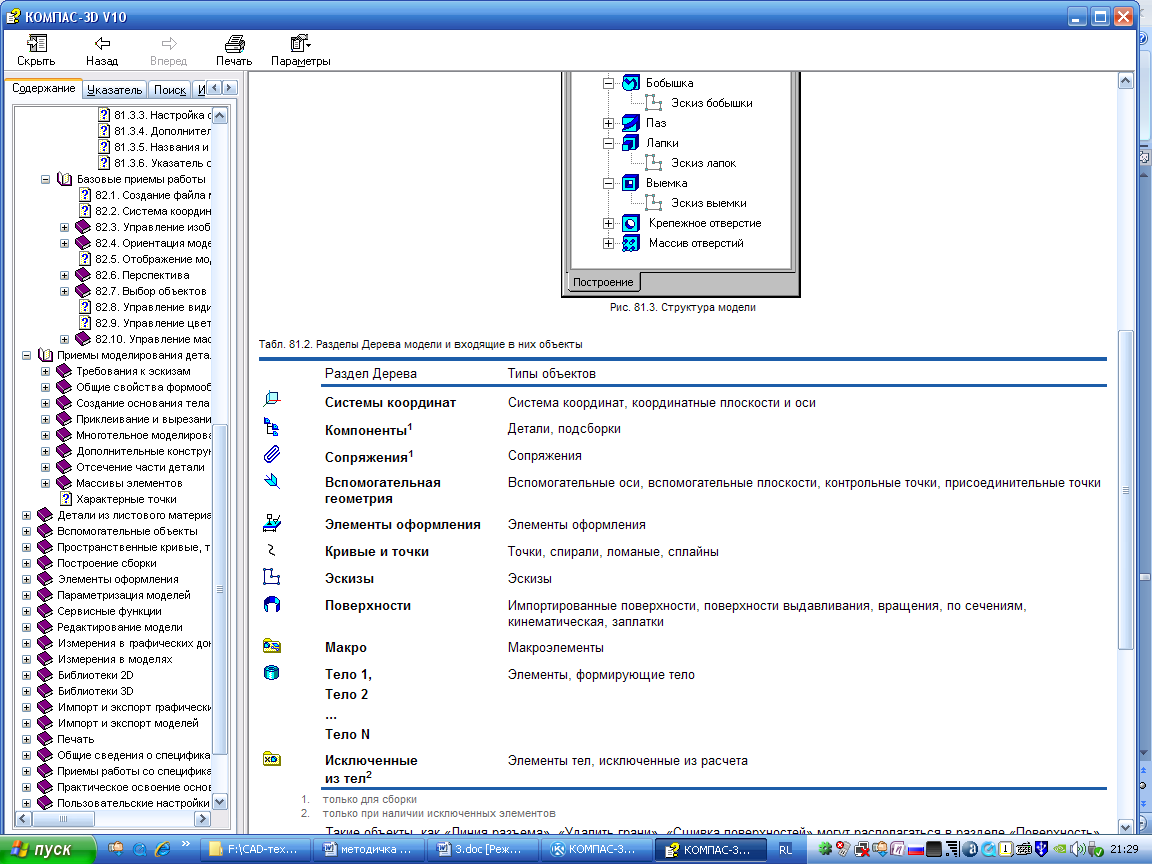The width and height of the screenshot is (1152, 864).
Task: Switch to the методичка taskbar window
Action: [x=368, y=849]
